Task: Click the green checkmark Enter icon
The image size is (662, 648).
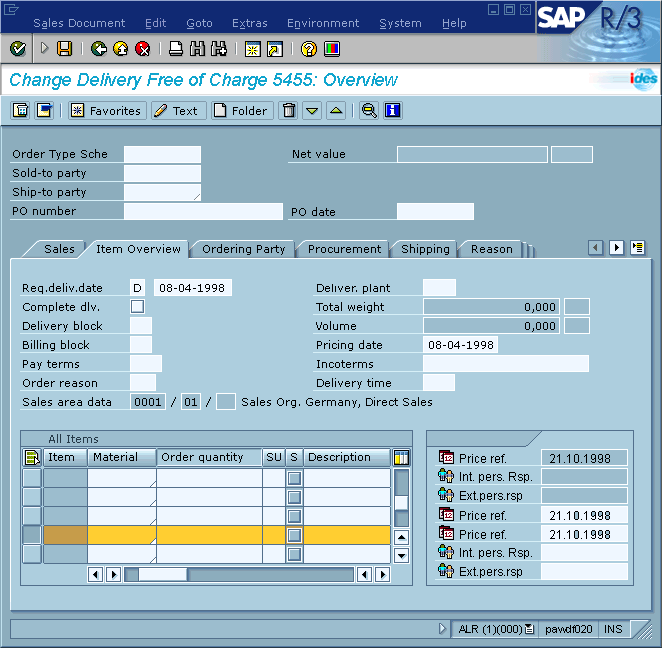Action: (18, 49)
